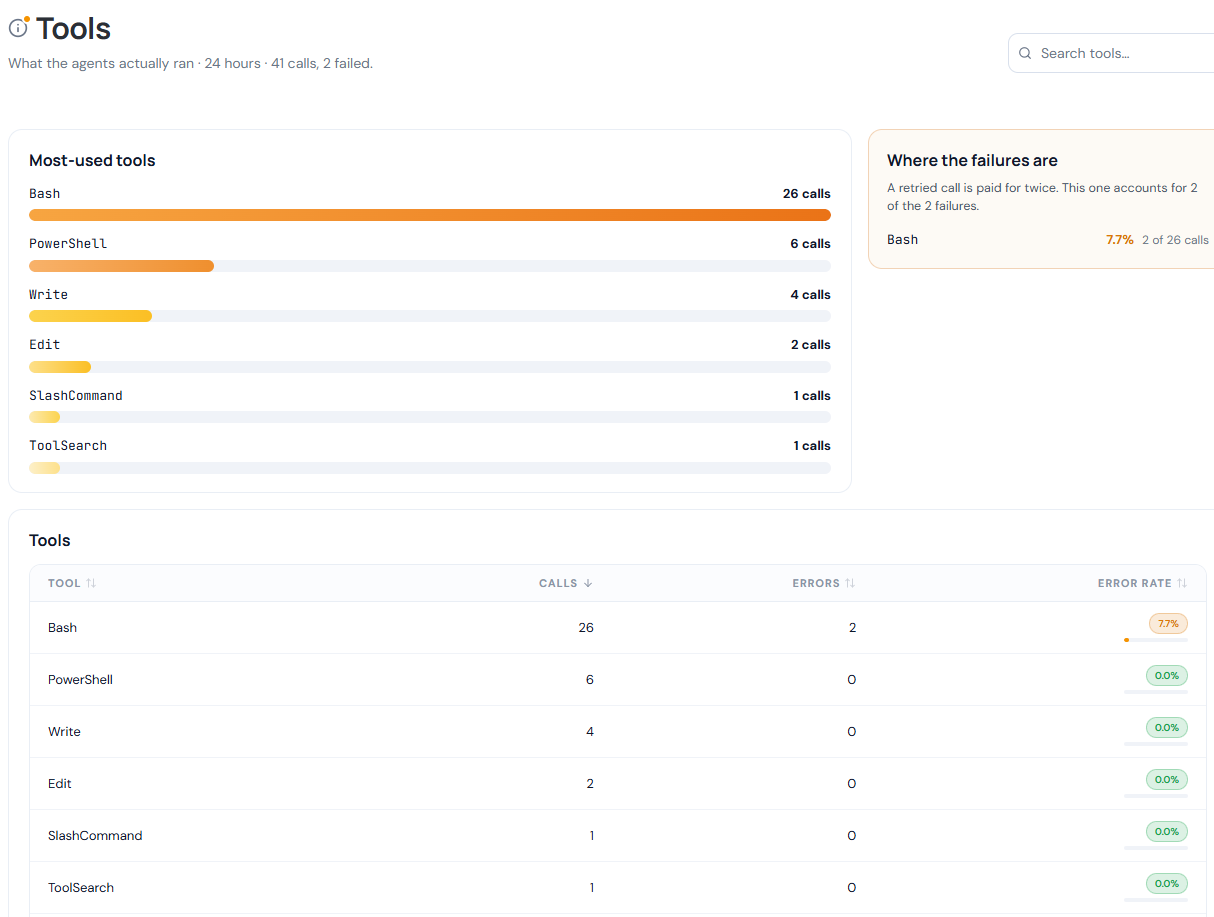The width and height of the screenshot is (1214, 917).
Task: Open the PowerShell row in Tools table
Action: click(x=618, y=680)
